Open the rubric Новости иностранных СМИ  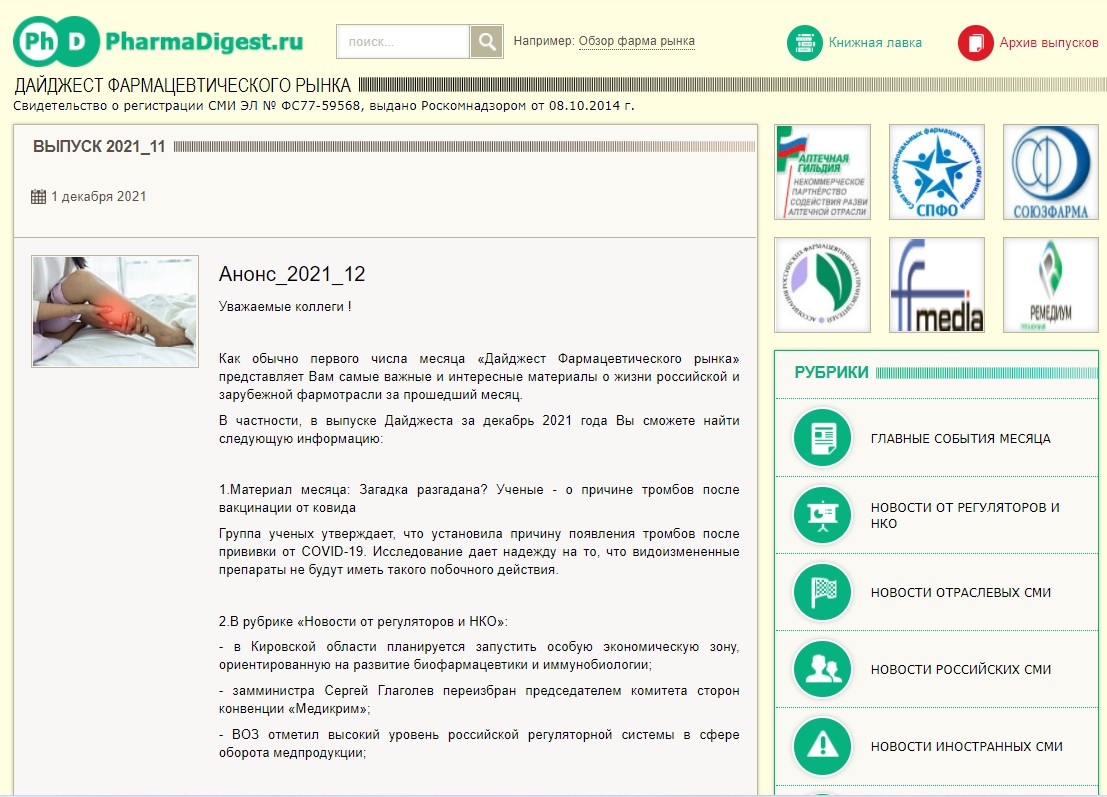[966, 746]
